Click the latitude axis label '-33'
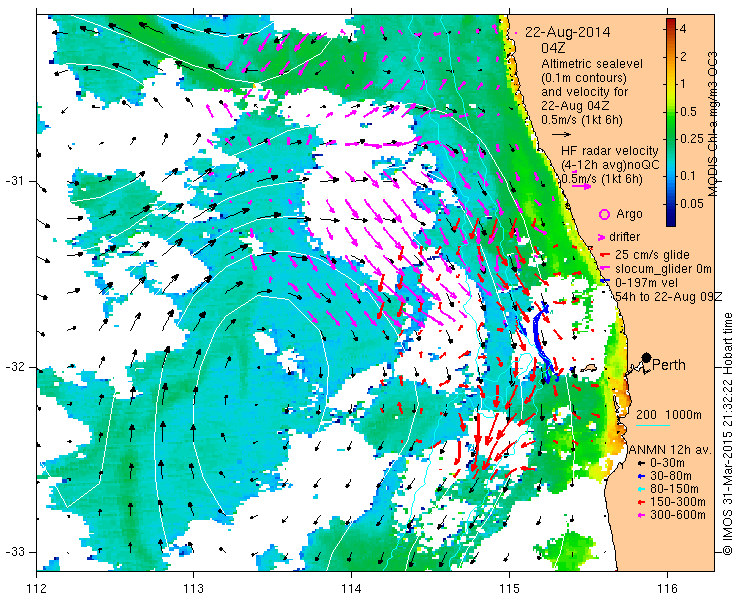Viewport: 740px width, 600px height. [x=14, y=552]
